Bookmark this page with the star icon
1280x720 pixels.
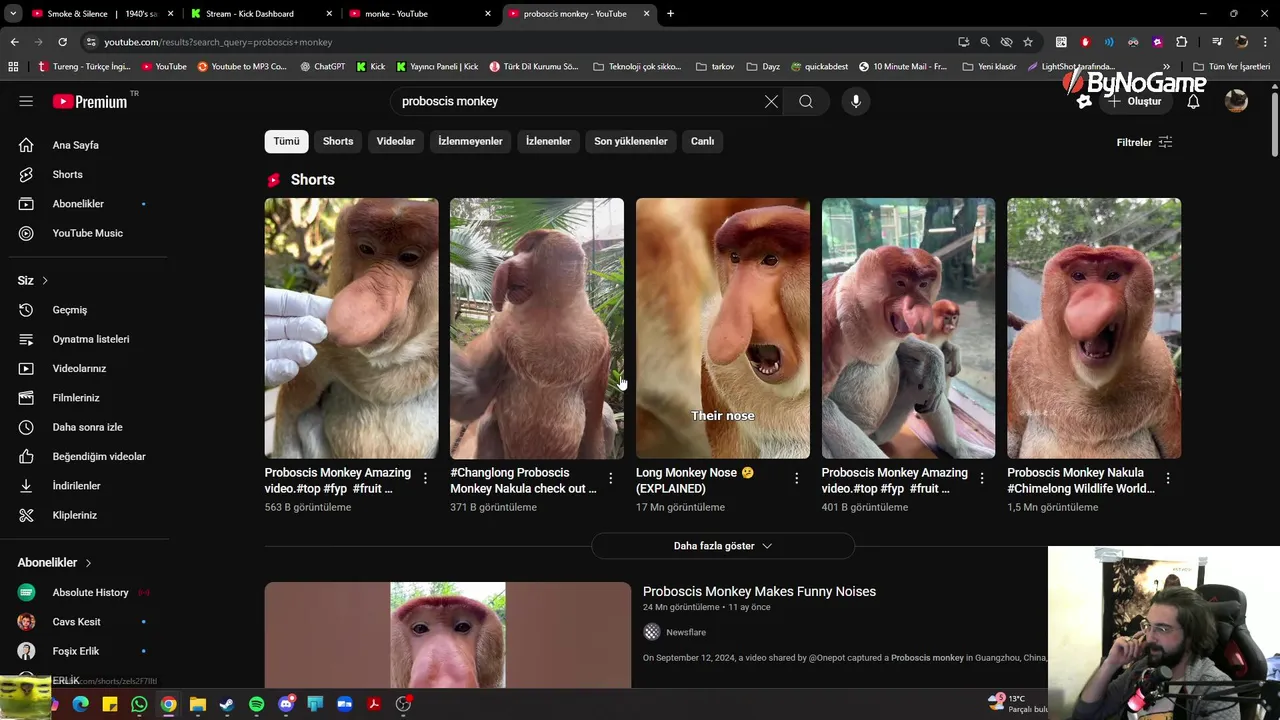1028,42
